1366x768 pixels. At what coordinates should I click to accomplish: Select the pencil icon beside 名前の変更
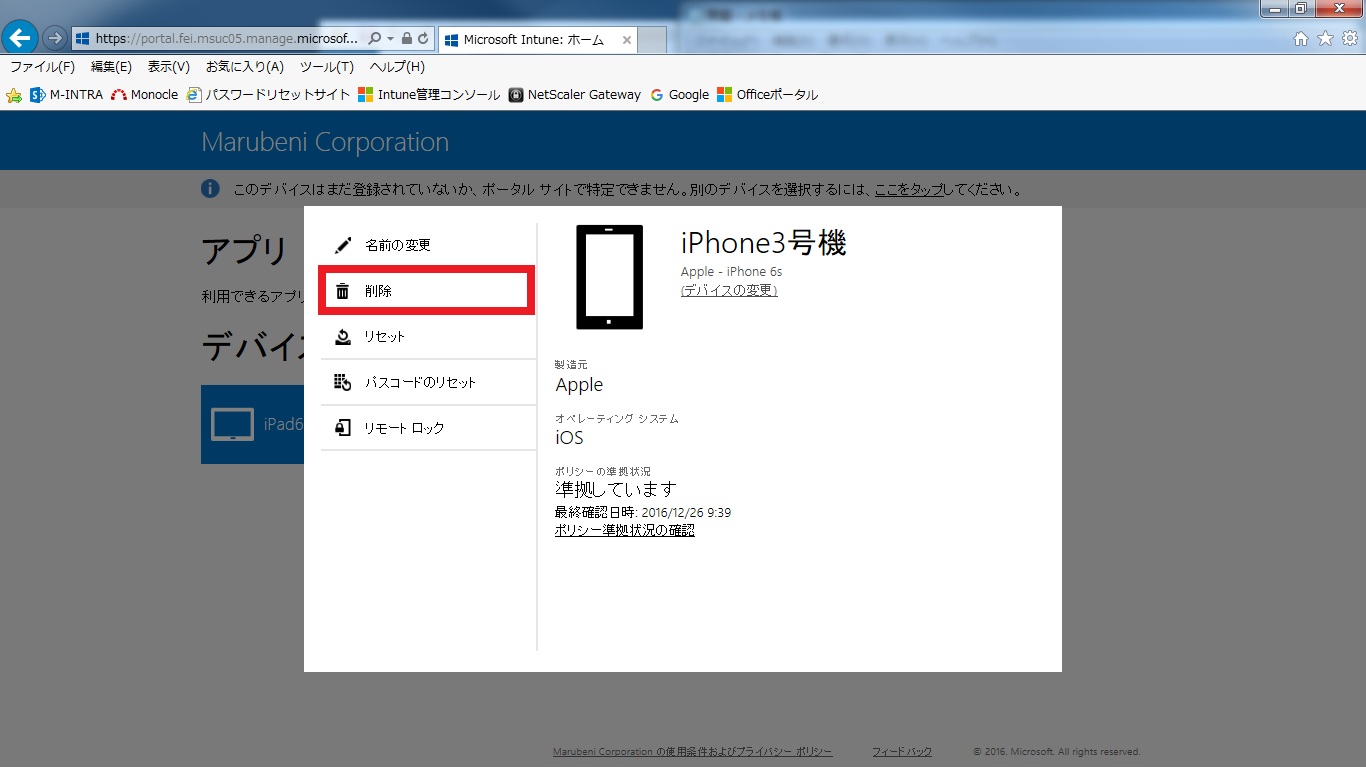[343, 243]
